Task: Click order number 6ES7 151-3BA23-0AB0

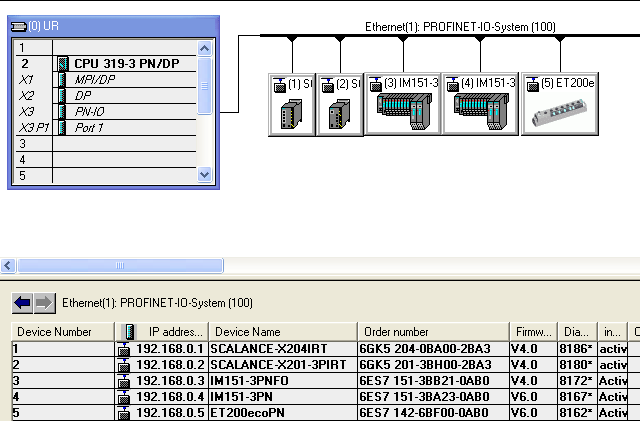Action: pyautogui.click(x=433, y=396)
